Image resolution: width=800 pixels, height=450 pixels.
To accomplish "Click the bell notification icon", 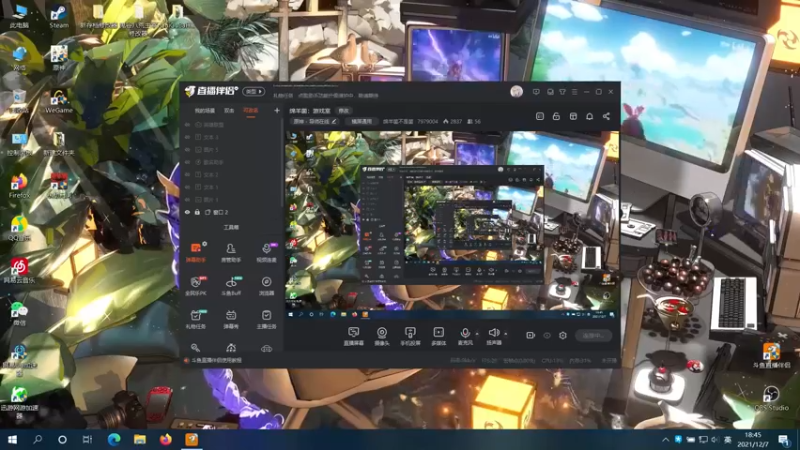I will 589,116.
